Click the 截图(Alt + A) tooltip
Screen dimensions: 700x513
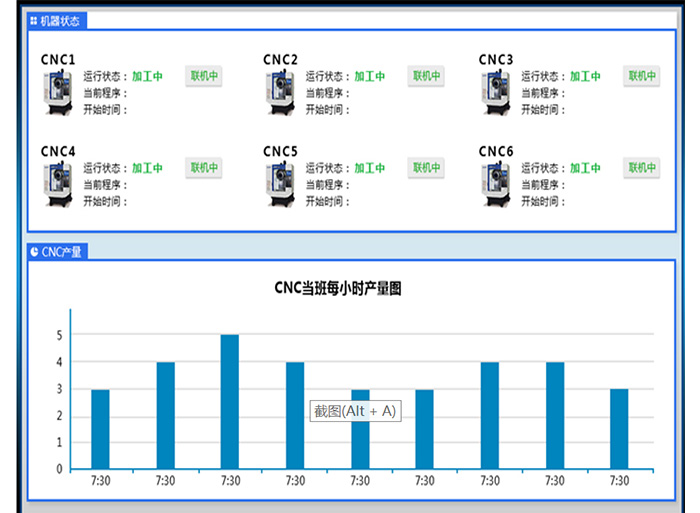coord(355,411)
